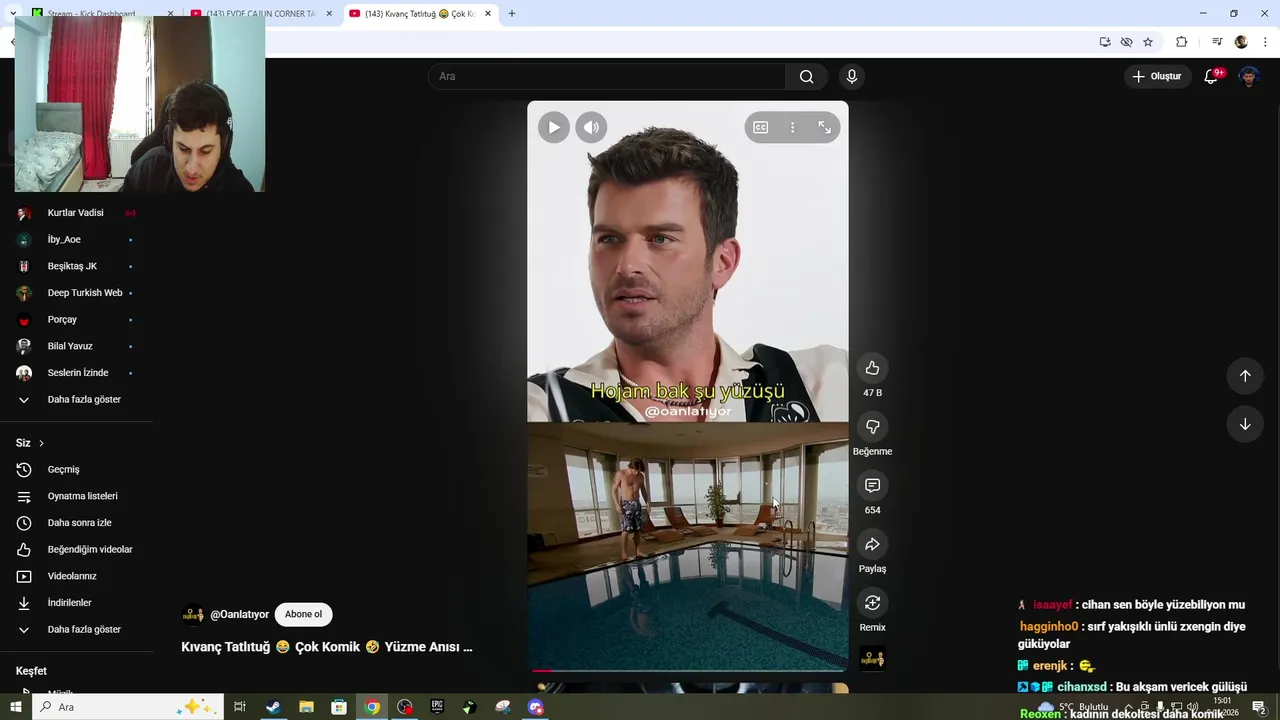This screenshot has width=1280, height=720.
Task: Play the Shorts video
Action: 554,127
